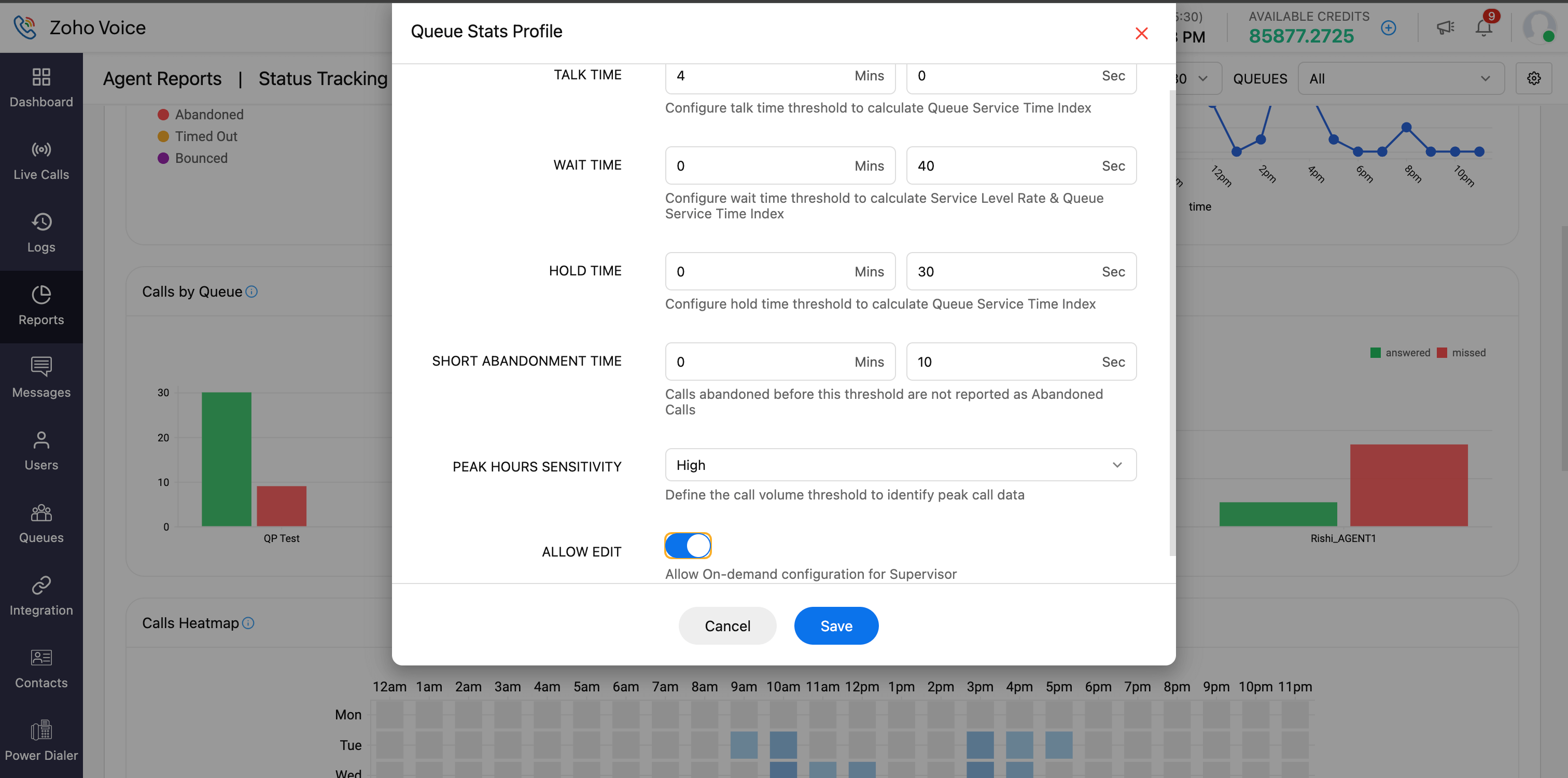The width and height of the screenshot is (1568, 778).
Task: Open Messages from the sidebar
Action: tap(41, 378)
